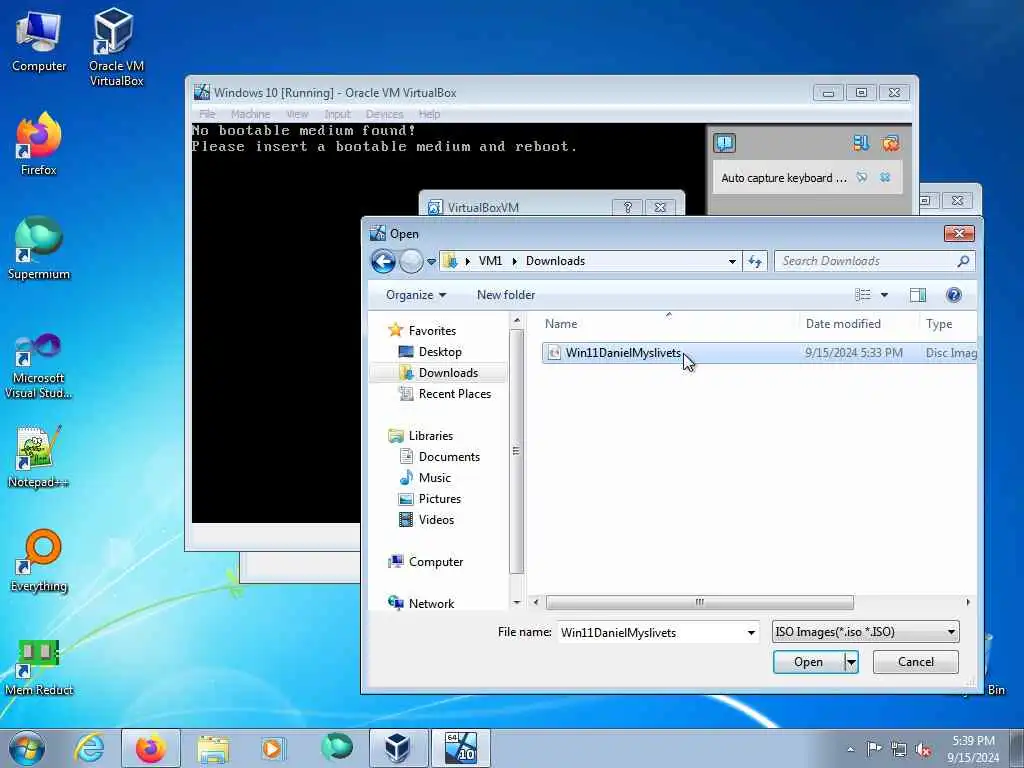Select Libraries in the navigation pane

tap(430, 436)
